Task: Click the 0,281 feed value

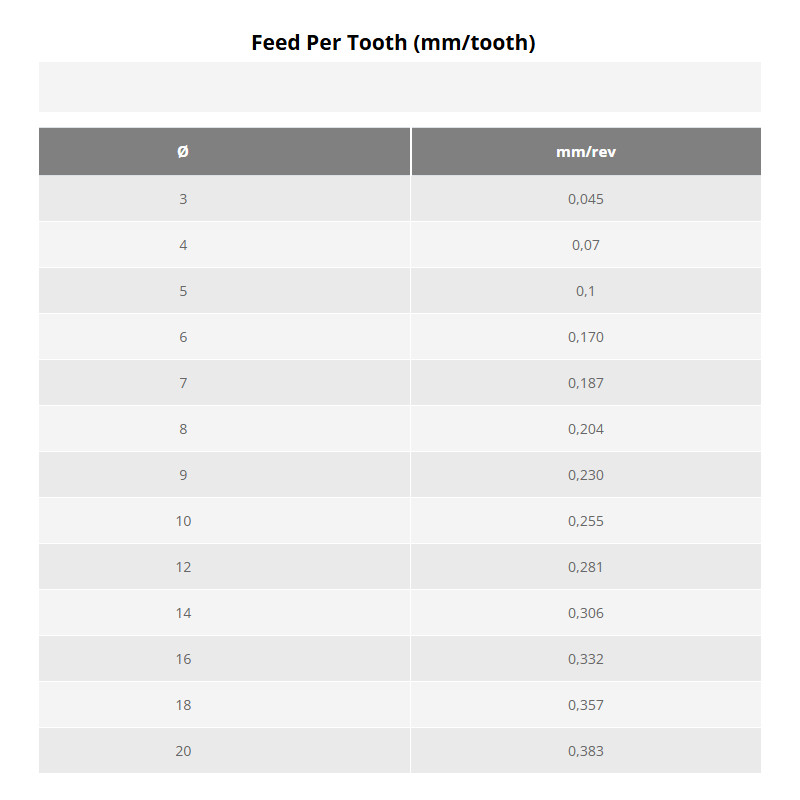Action: pyautogui.click(x=586, y=567)
